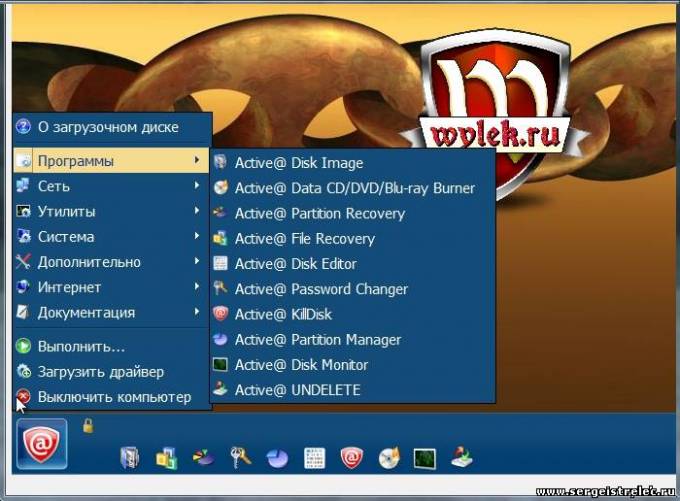
Task: Click the Partition Manager icon in submenu
Action: pyautogui.click(x=220, y=339)
